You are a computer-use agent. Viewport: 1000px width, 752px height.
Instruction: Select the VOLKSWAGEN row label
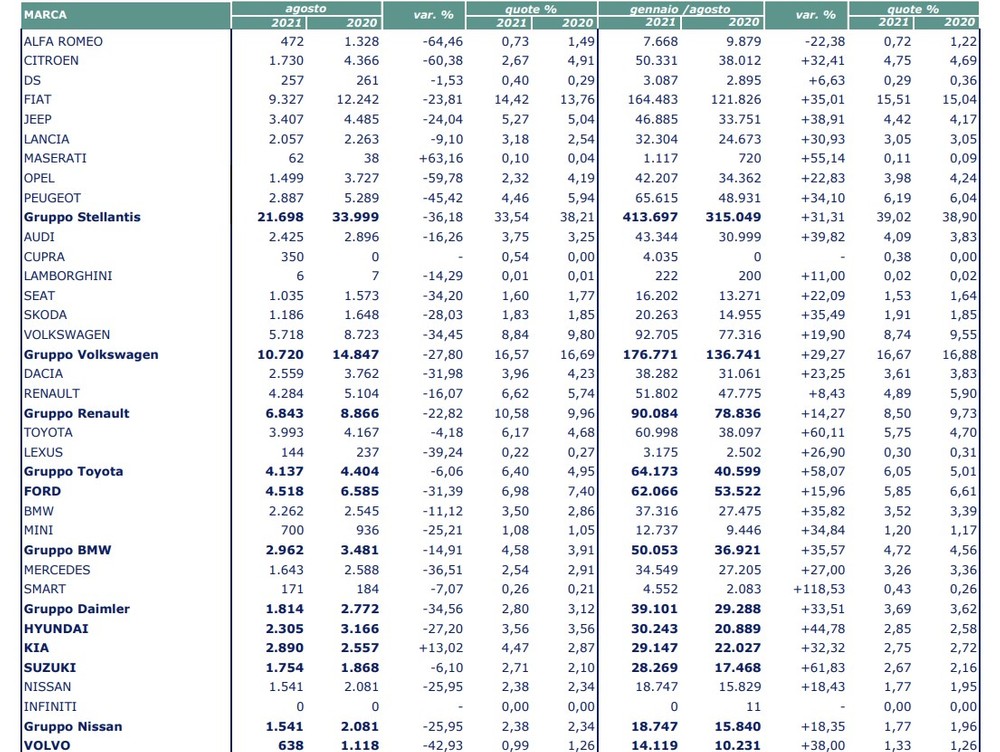(x=67, y=334)
